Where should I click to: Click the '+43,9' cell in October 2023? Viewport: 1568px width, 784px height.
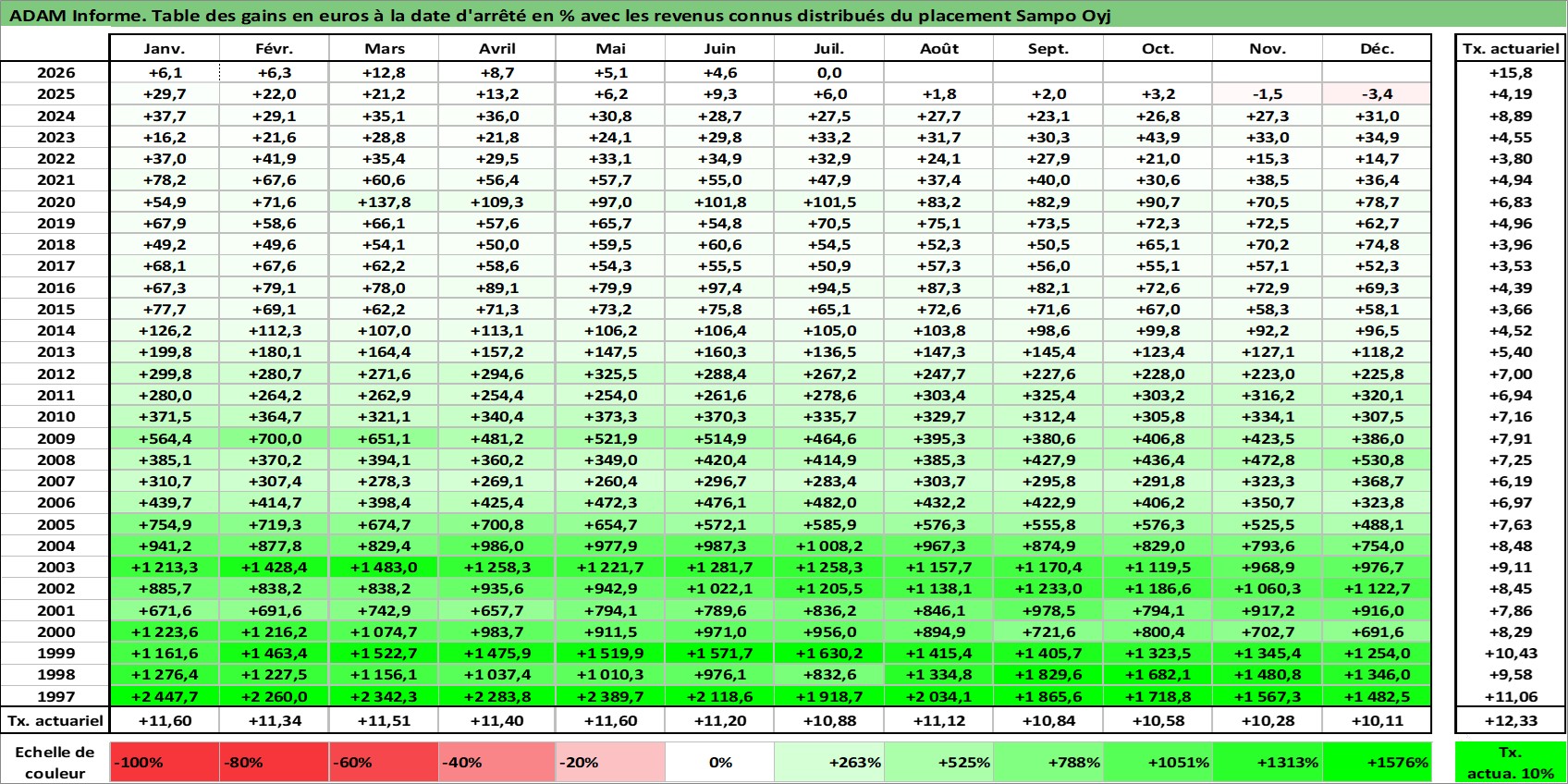(x=1158, y=137)
